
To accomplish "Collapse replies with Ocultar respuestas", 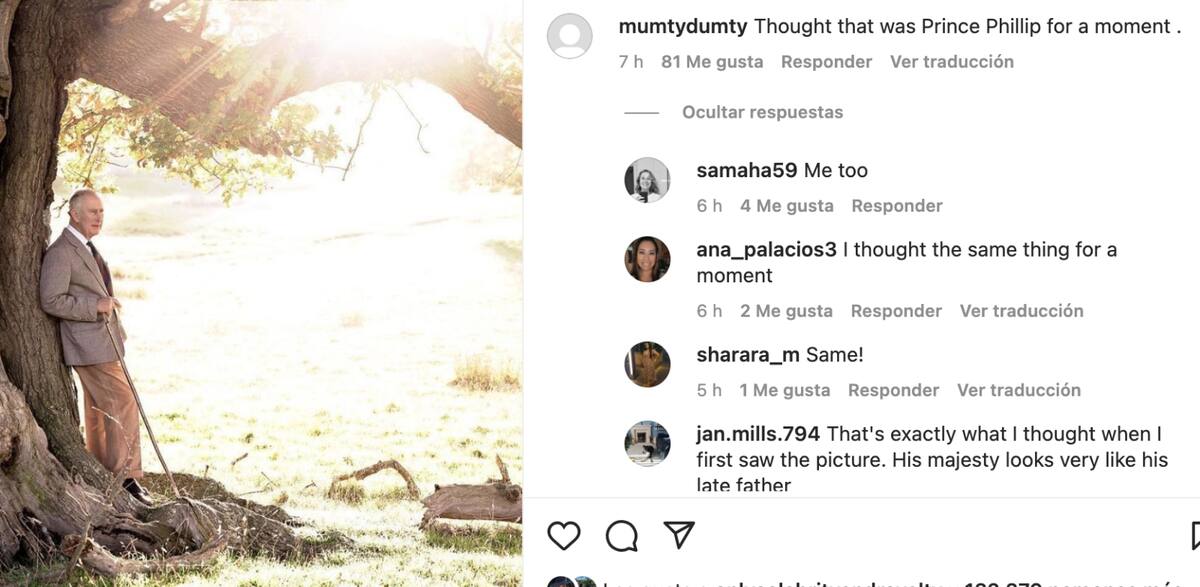I will [x=762, y=112].
